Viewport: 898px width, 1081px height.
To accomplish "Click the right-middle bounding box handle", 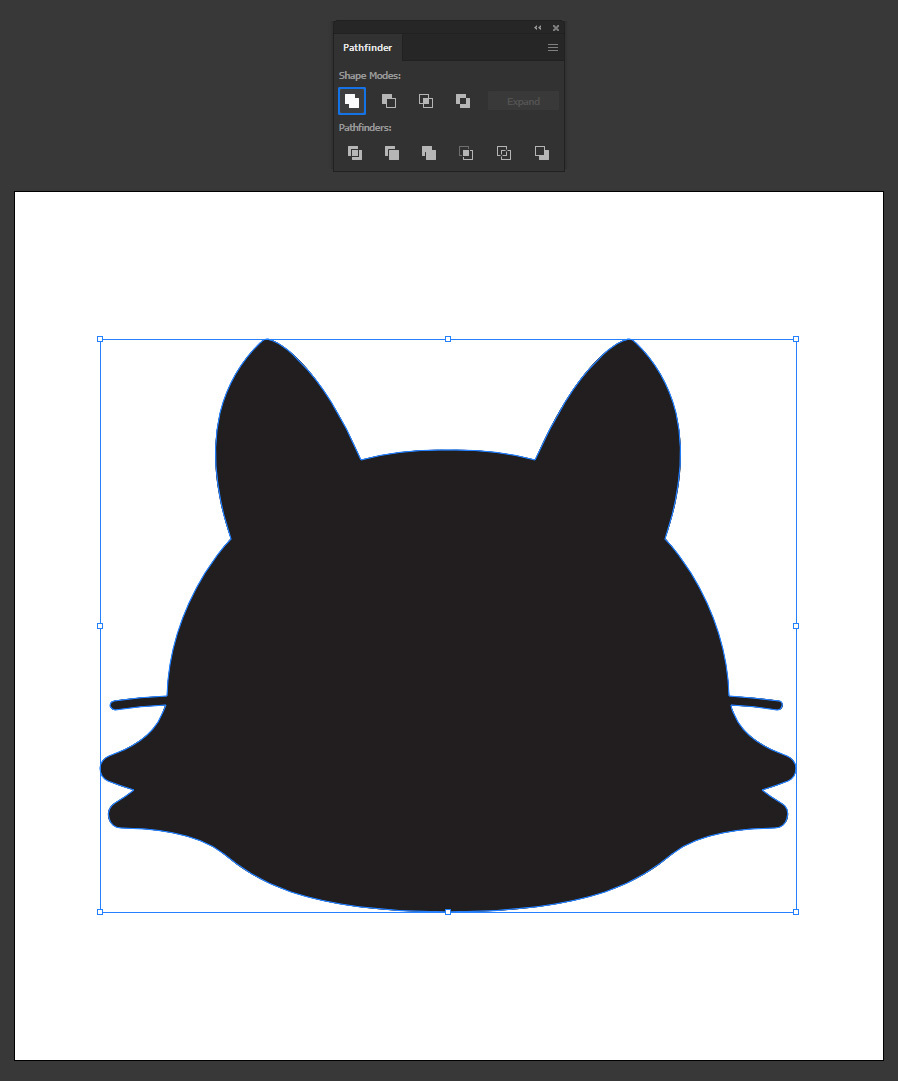I will pos(796,626).
